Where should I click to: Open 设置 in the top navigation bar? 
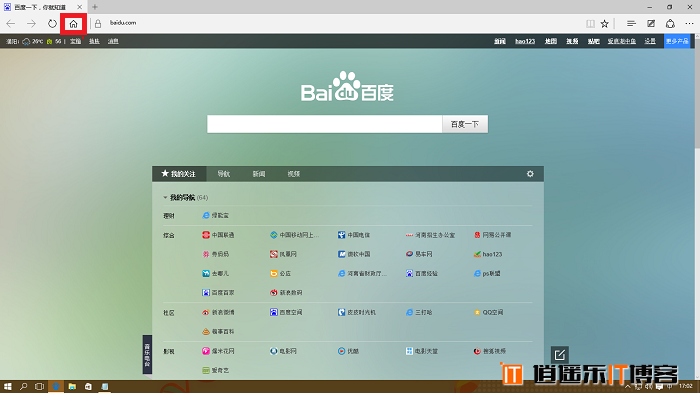650,41
